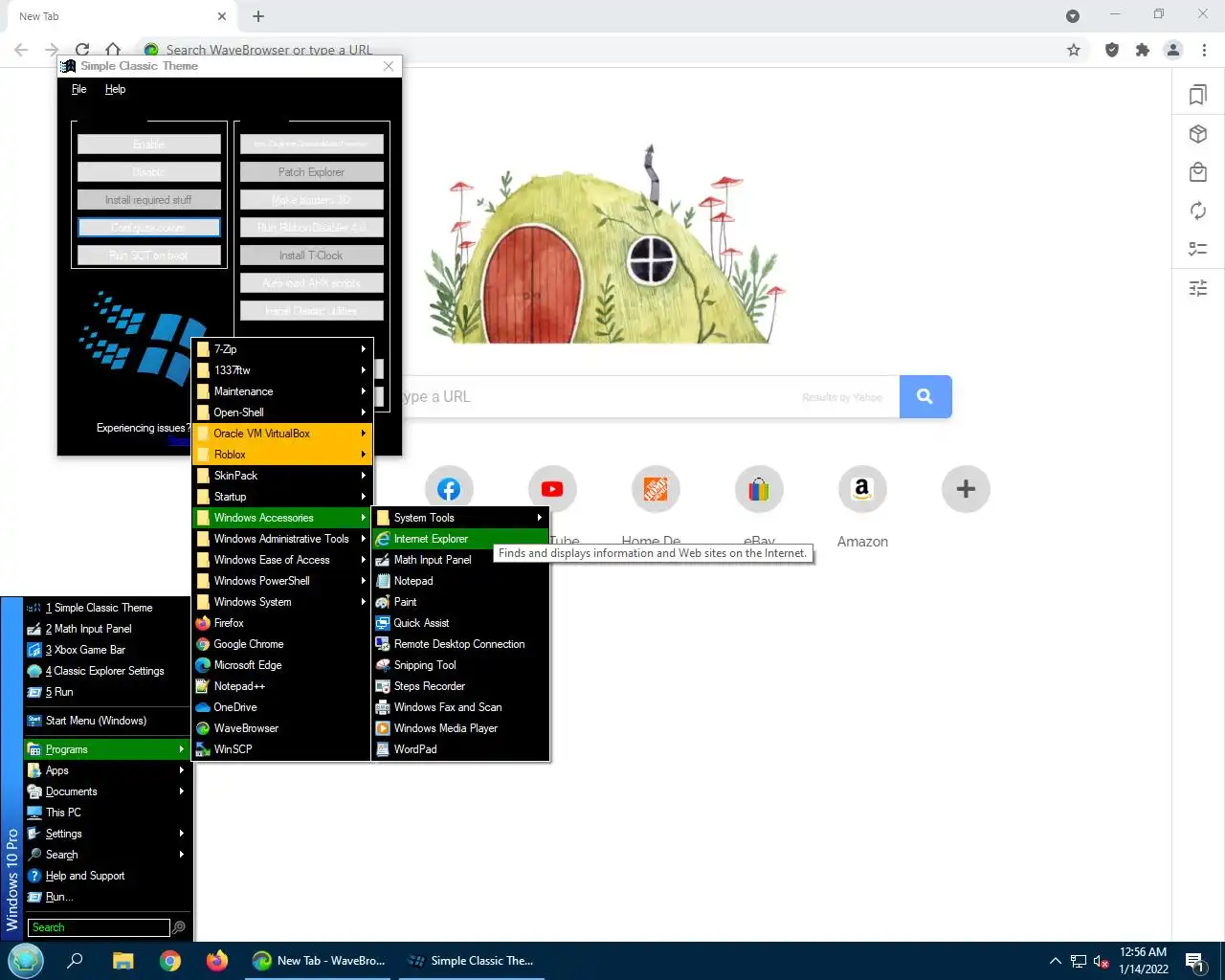Open the taskbar search magnifier
Viewport: 1225px width, 980px height.
pos(75,961)
